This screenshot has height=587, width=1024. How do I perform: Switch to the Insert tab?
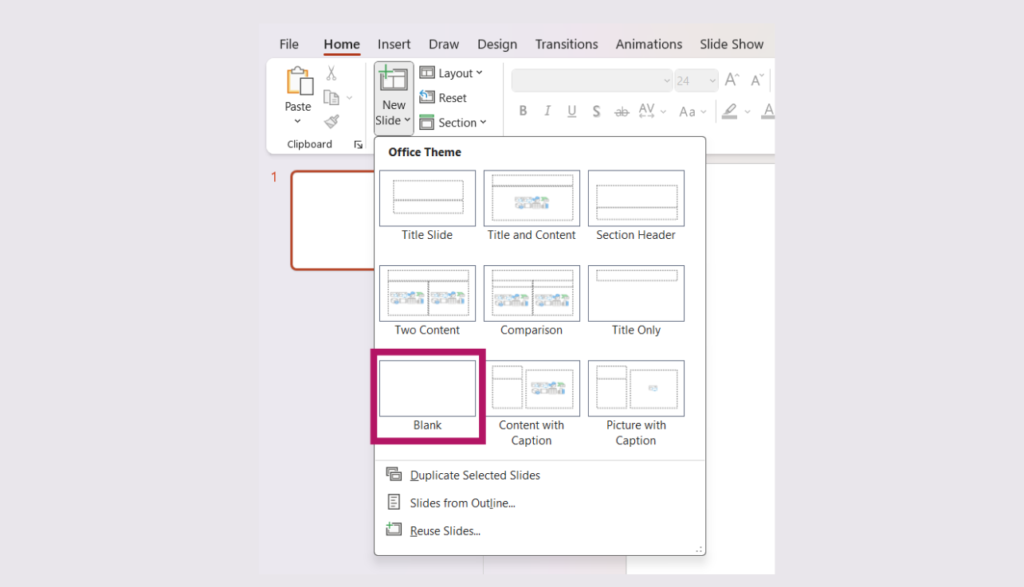pos(394,44)
